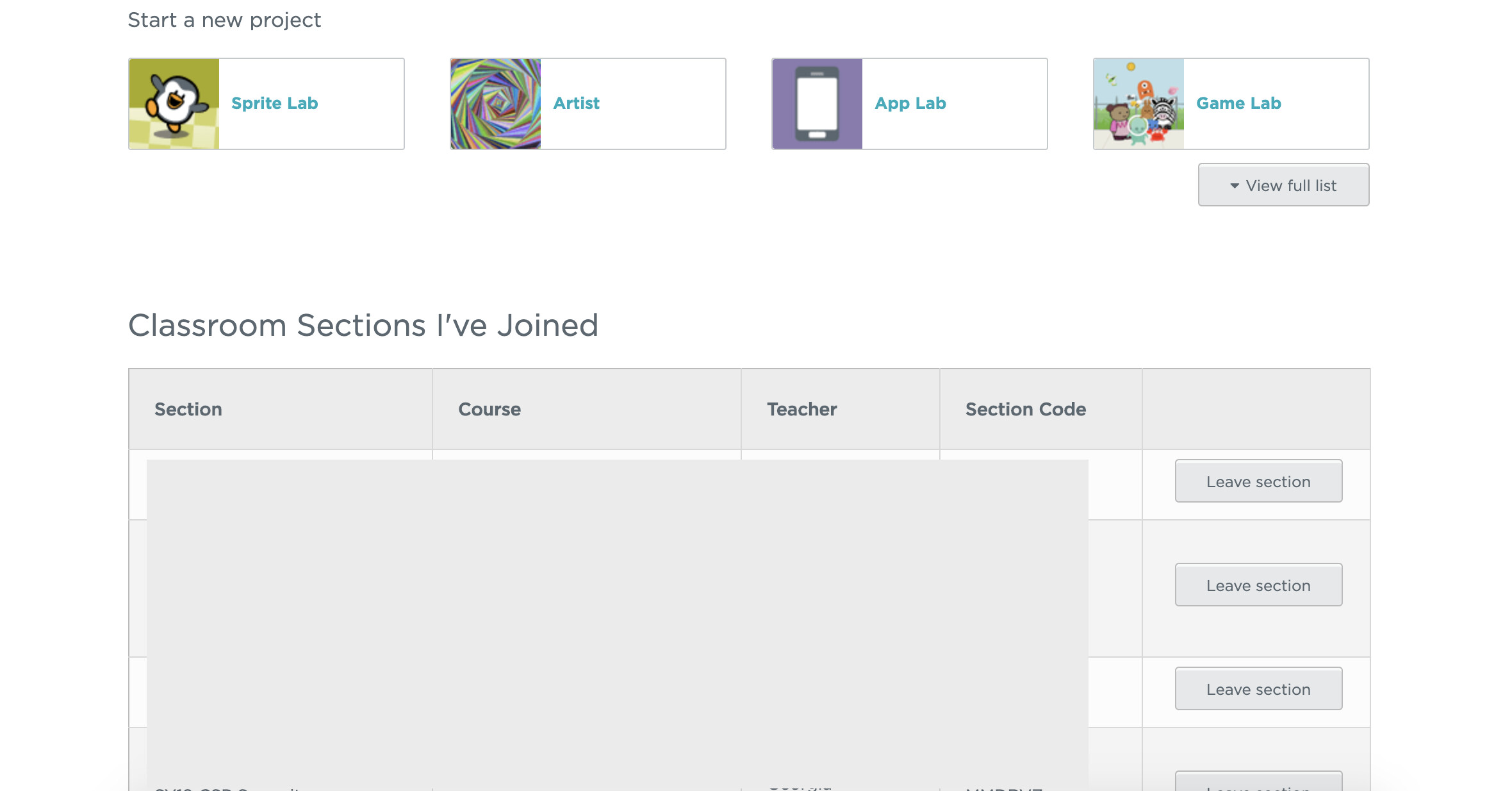This screenshot has width=1512, height=791.
Task: Click the Sprite Lab penguin icon
Action: [174, 104]
